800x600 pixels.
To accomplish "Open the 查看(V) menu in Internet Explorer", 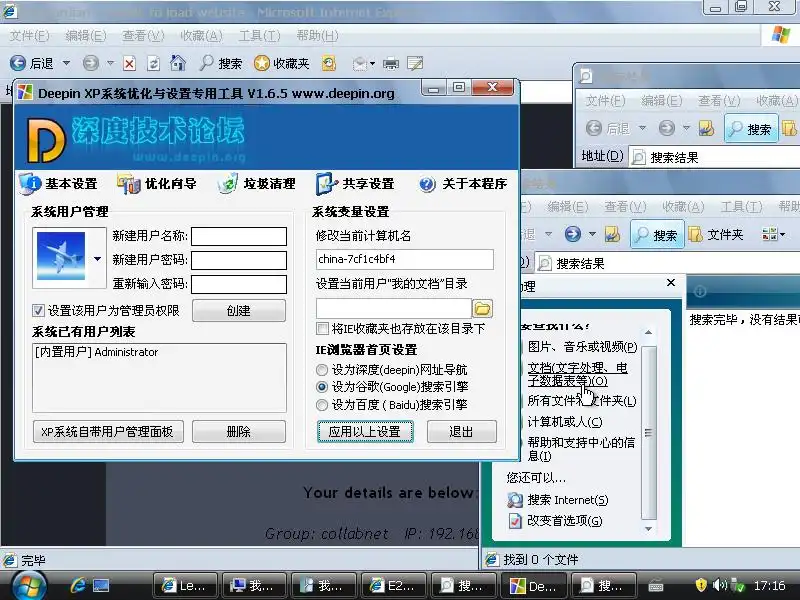I will point(143,36).
